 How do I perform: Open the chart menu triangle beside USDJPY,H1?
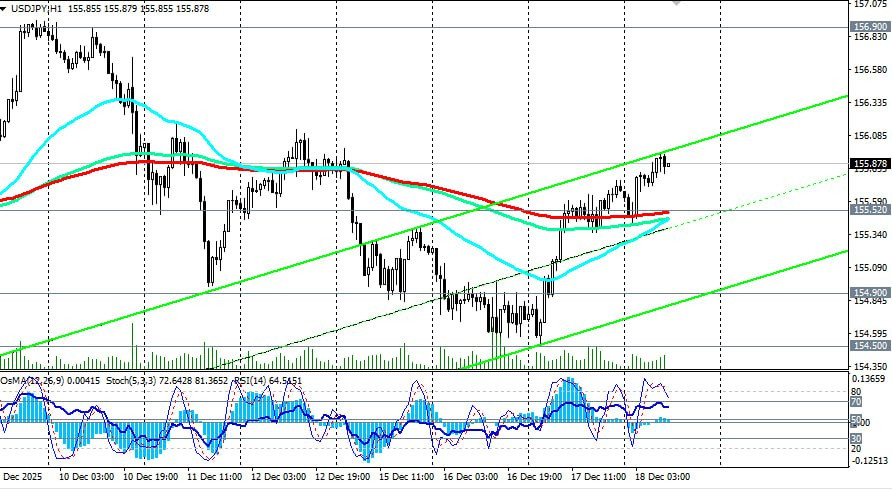(3, 9)
